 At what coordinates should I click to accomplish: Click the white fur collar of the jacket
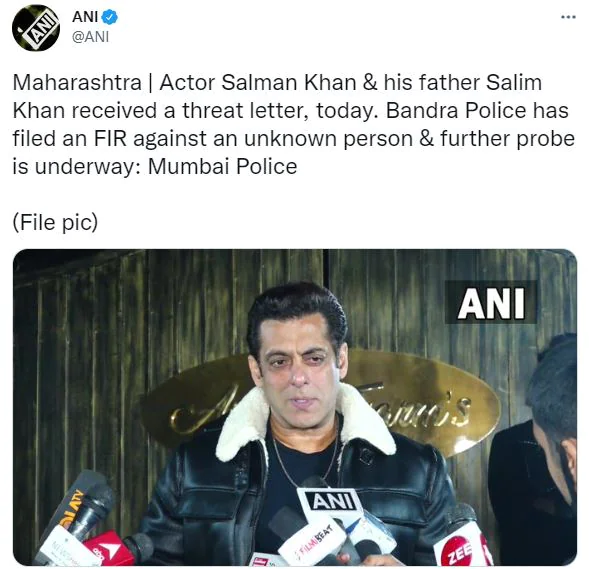pyautogui.click(x=305, y=423)
